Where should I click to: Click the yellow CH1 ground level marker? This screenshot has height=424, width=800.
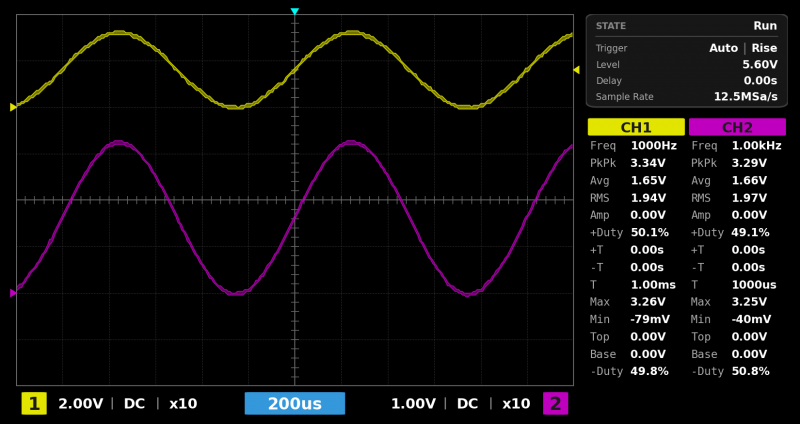click(13, 107)
